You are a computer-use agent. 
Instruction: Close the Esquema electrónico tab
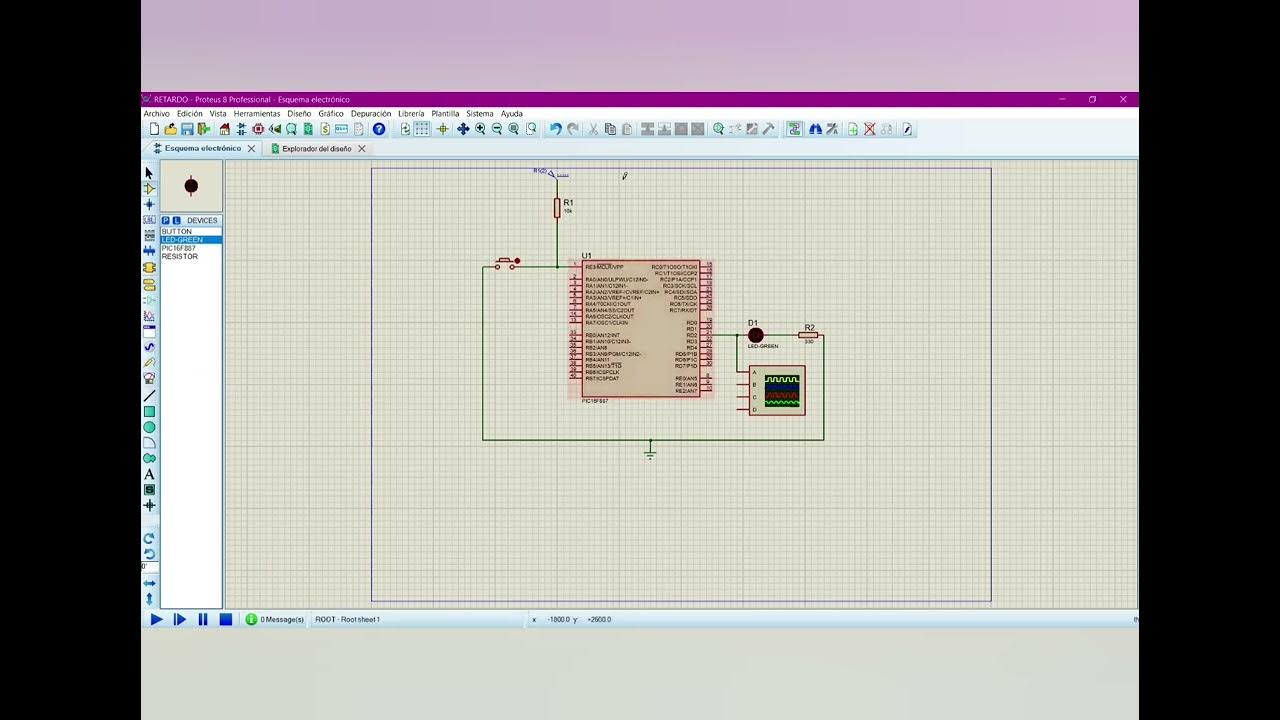pos(251,148)
